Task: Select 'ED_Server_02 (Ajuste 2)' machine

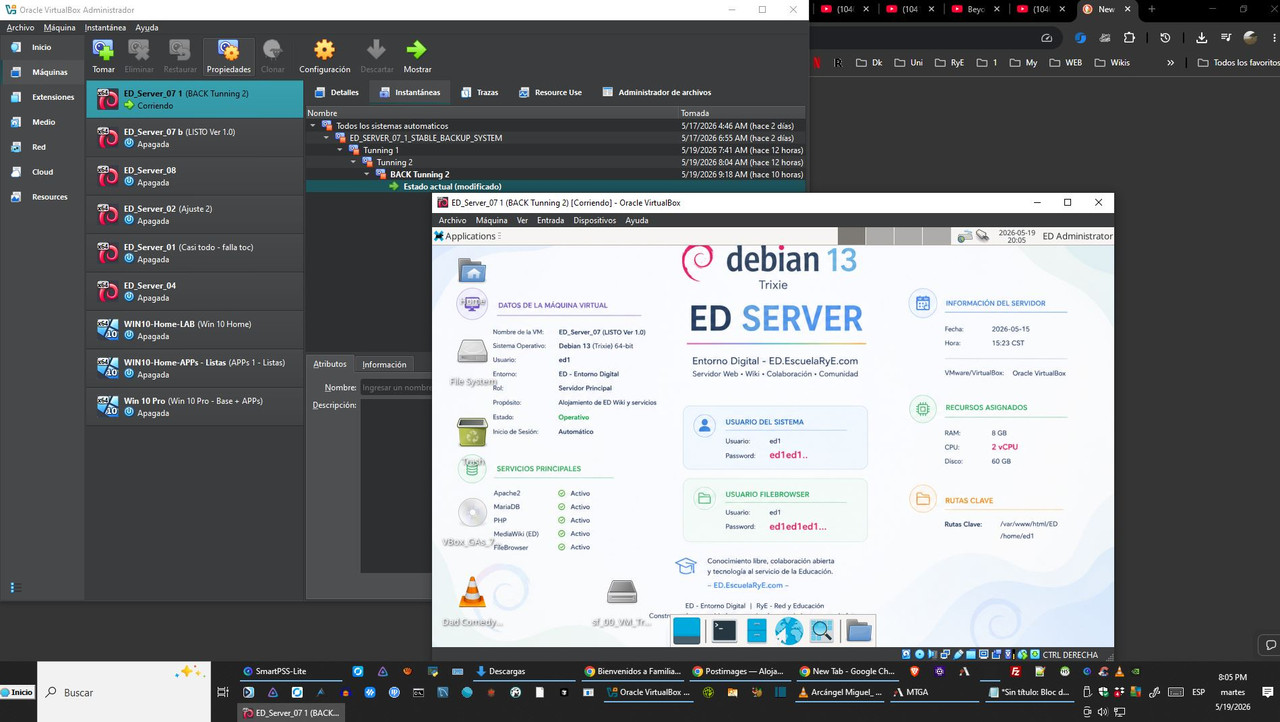Action: pos(195,215)
